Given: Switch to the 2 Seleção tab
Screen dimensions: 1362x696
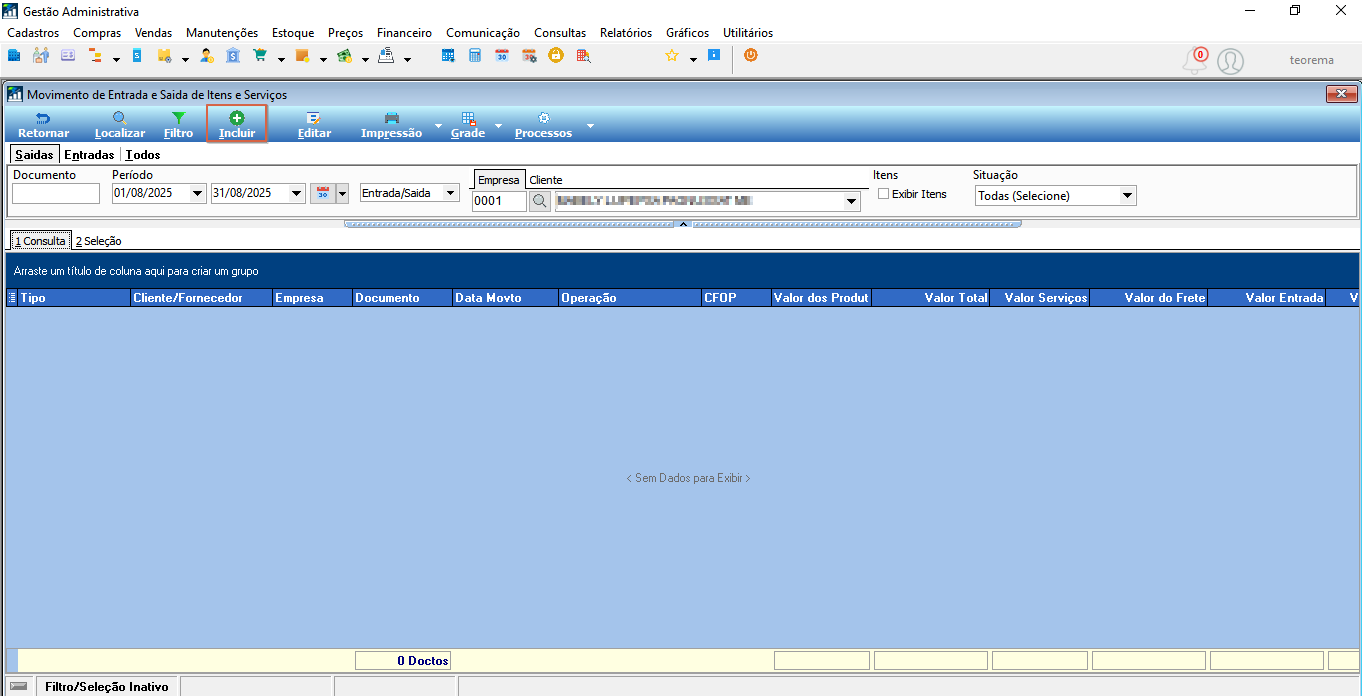Looking at the screenshot, I should [x=99, y=241].
